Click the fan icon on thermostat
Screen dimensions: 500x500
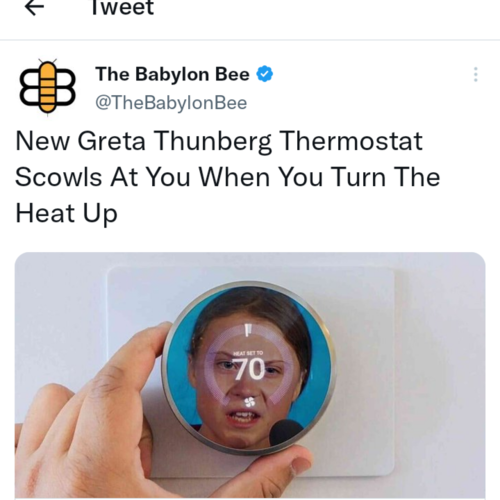[x=249, y=402]
